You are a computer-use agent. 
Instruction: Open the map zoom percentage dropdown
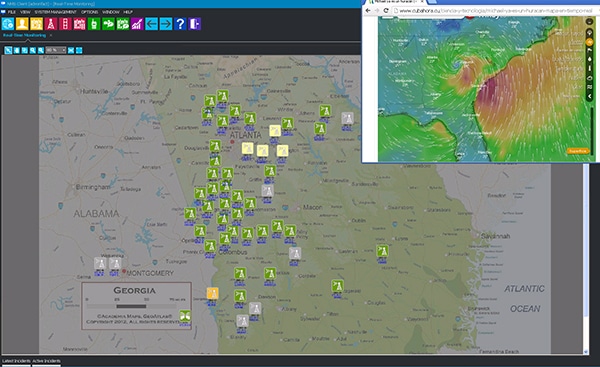[56, 50]
